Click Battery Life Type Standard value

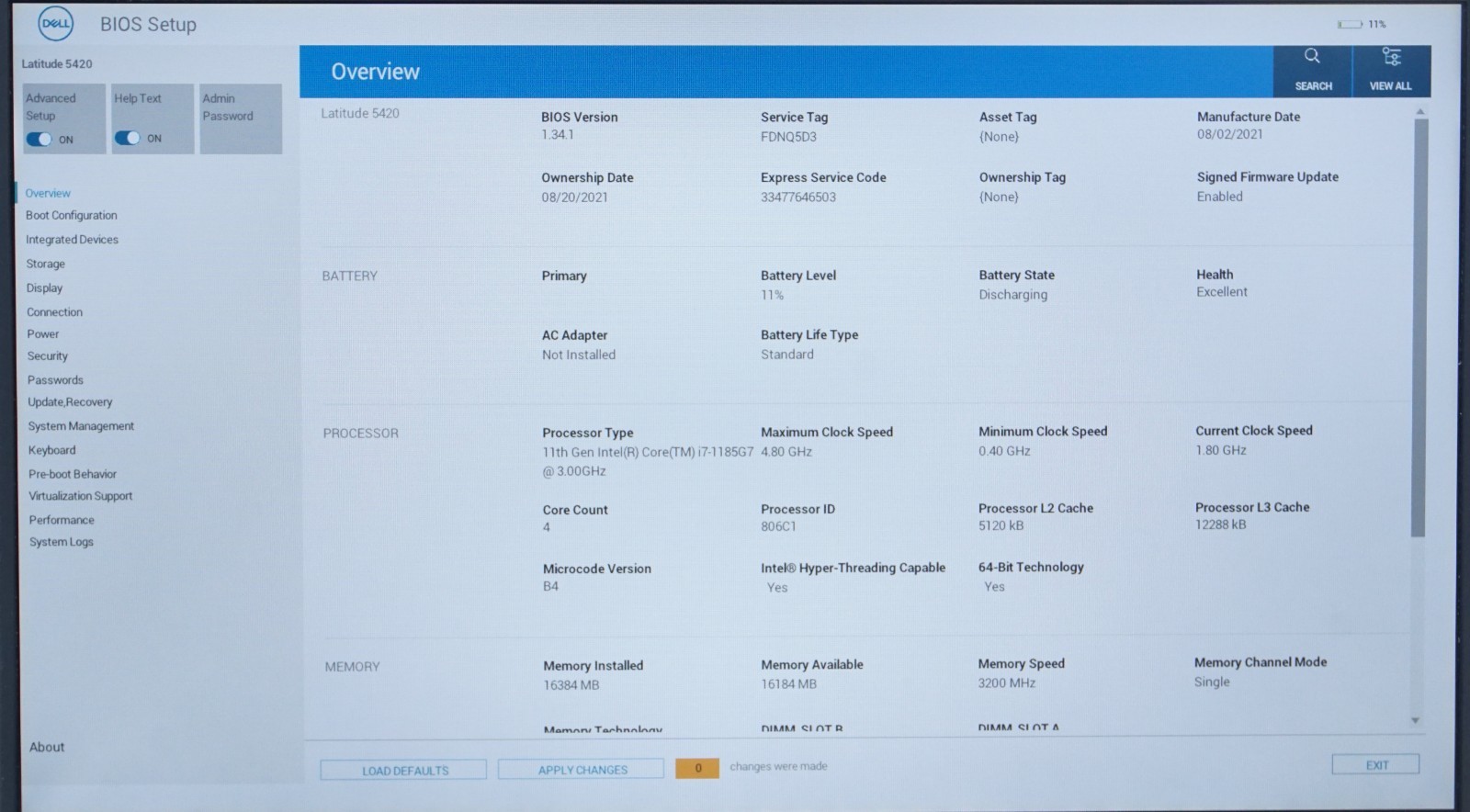(x=787, y=355)
